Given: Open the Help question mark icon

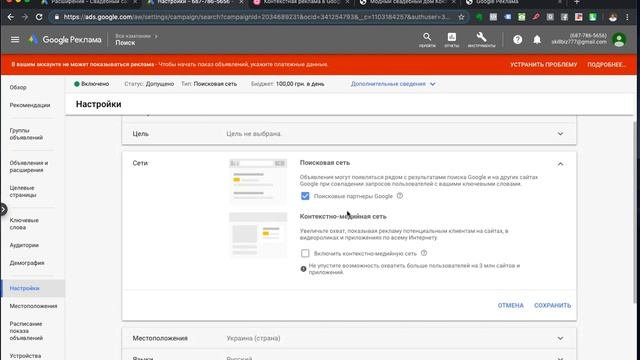Looking at the screenshot, I should coord(518,40).
